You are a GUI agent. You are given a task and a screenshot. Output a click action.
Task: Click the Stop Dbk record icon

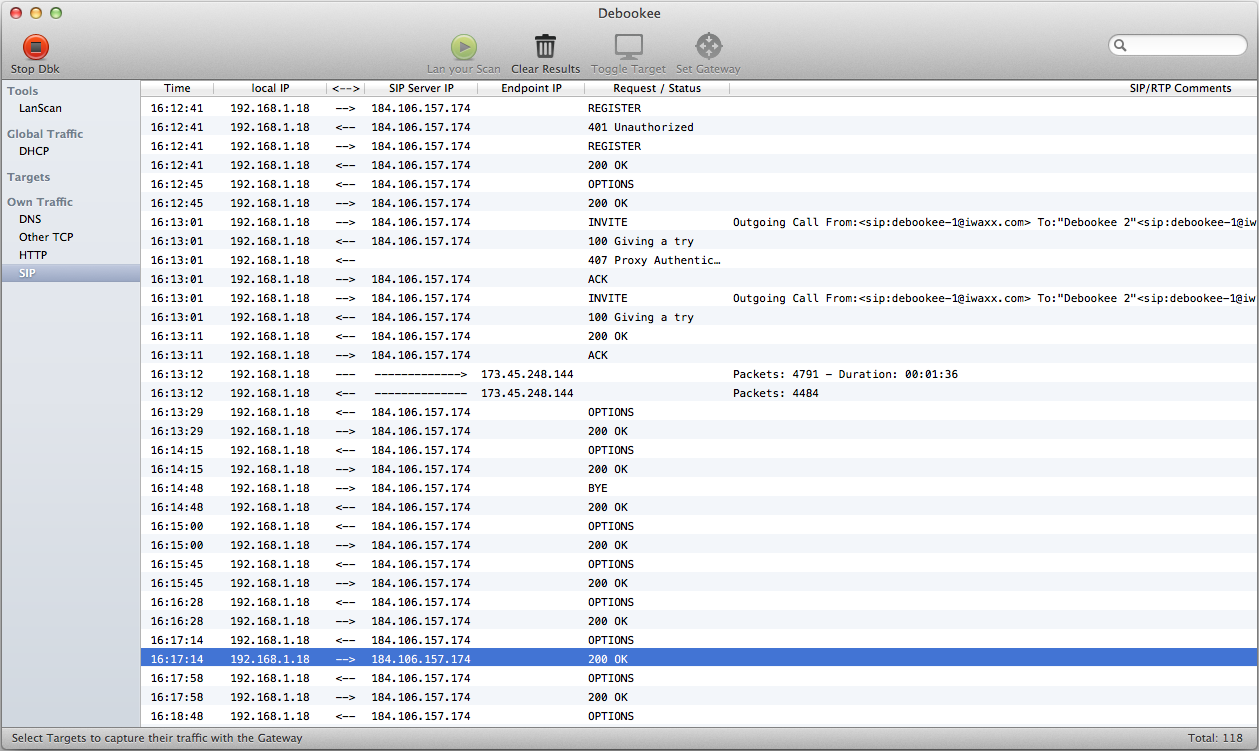pyautogui.click(x=36, y=47)
